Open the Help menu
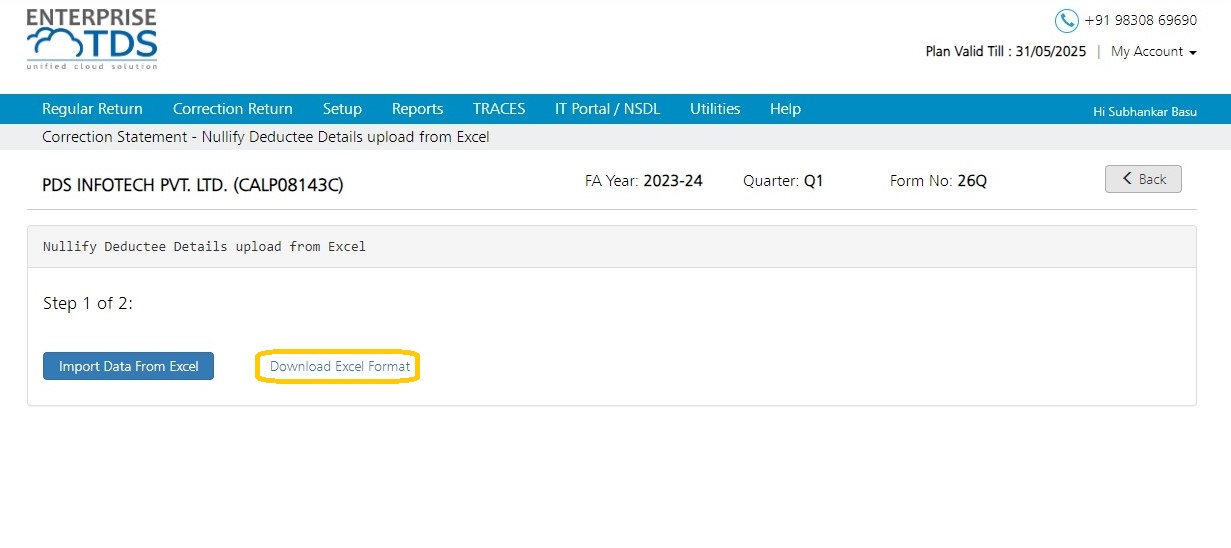The height and width of the screenshot is (548, 1231). pos(785,109)
